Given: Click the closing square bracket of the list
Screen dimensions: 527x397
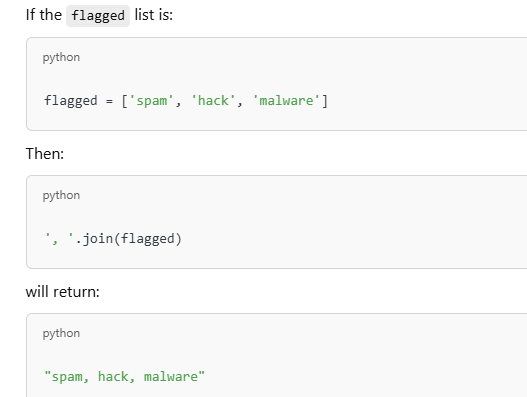Looking at the screenshot, I should tap(325, 101).
